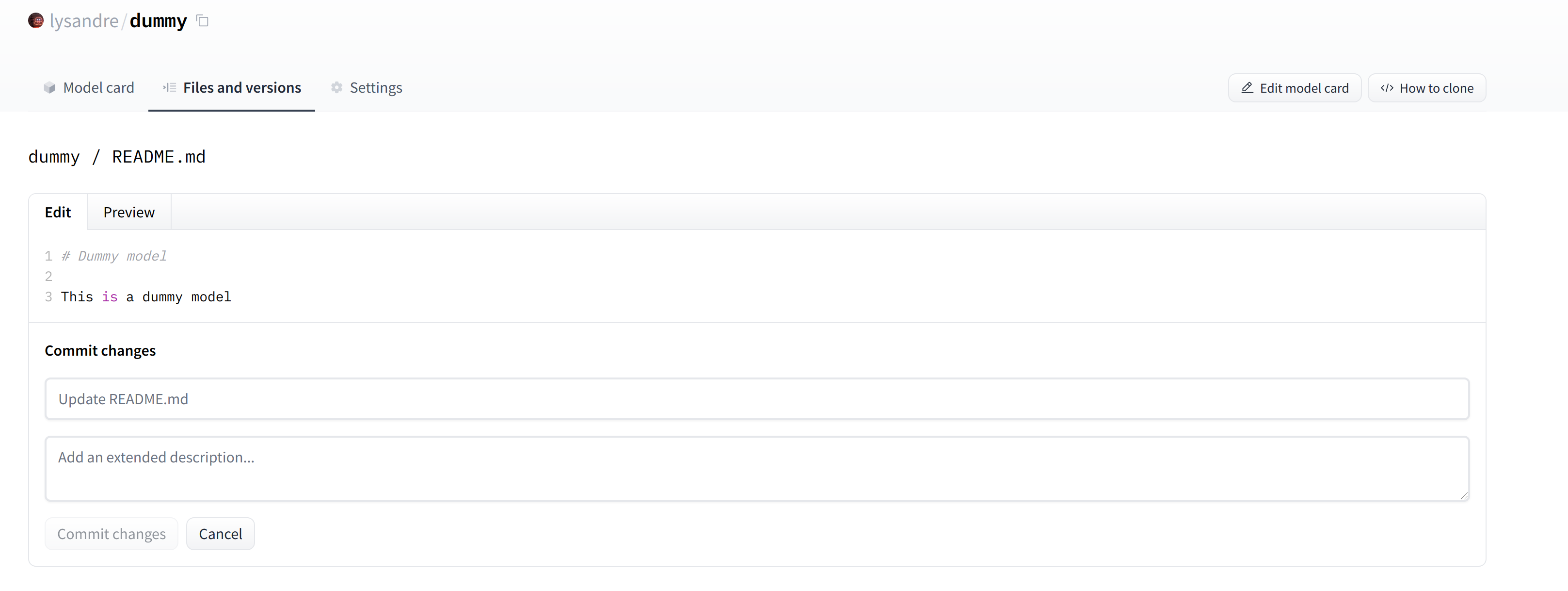Viewport: 1568px width, 591px height.
Task: Cancel the README edit
Action: pyautogui.click(x=220, y=533)
